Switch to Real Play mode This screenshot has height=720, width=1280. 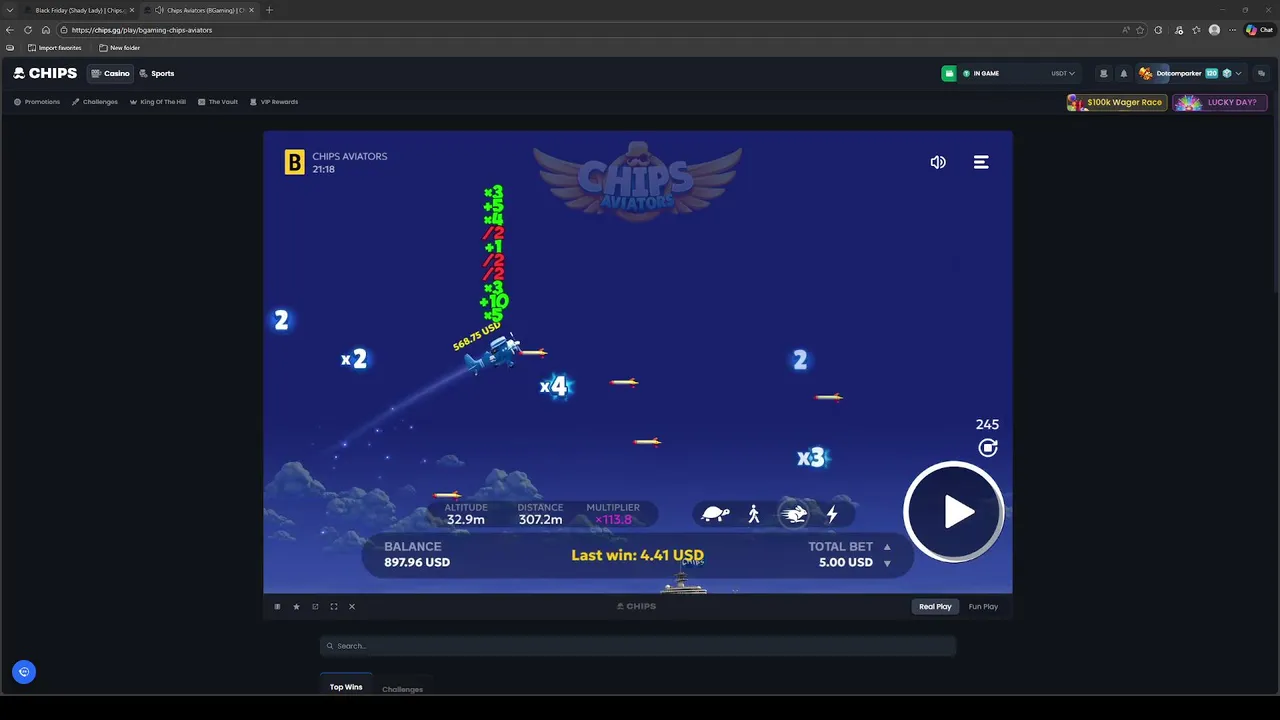point(935,606)
